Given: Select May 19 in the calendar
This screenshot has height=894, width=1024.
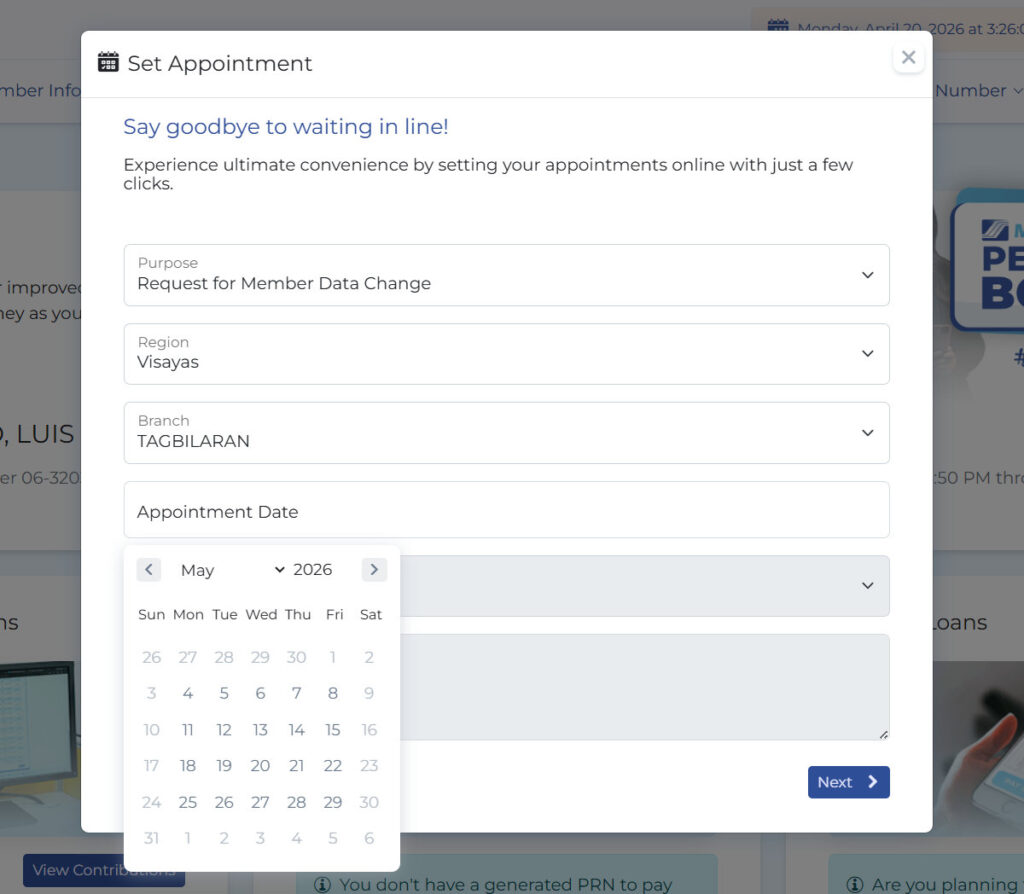Looking at the screenshot, I should pyautogui.click(x=224, y=765).
